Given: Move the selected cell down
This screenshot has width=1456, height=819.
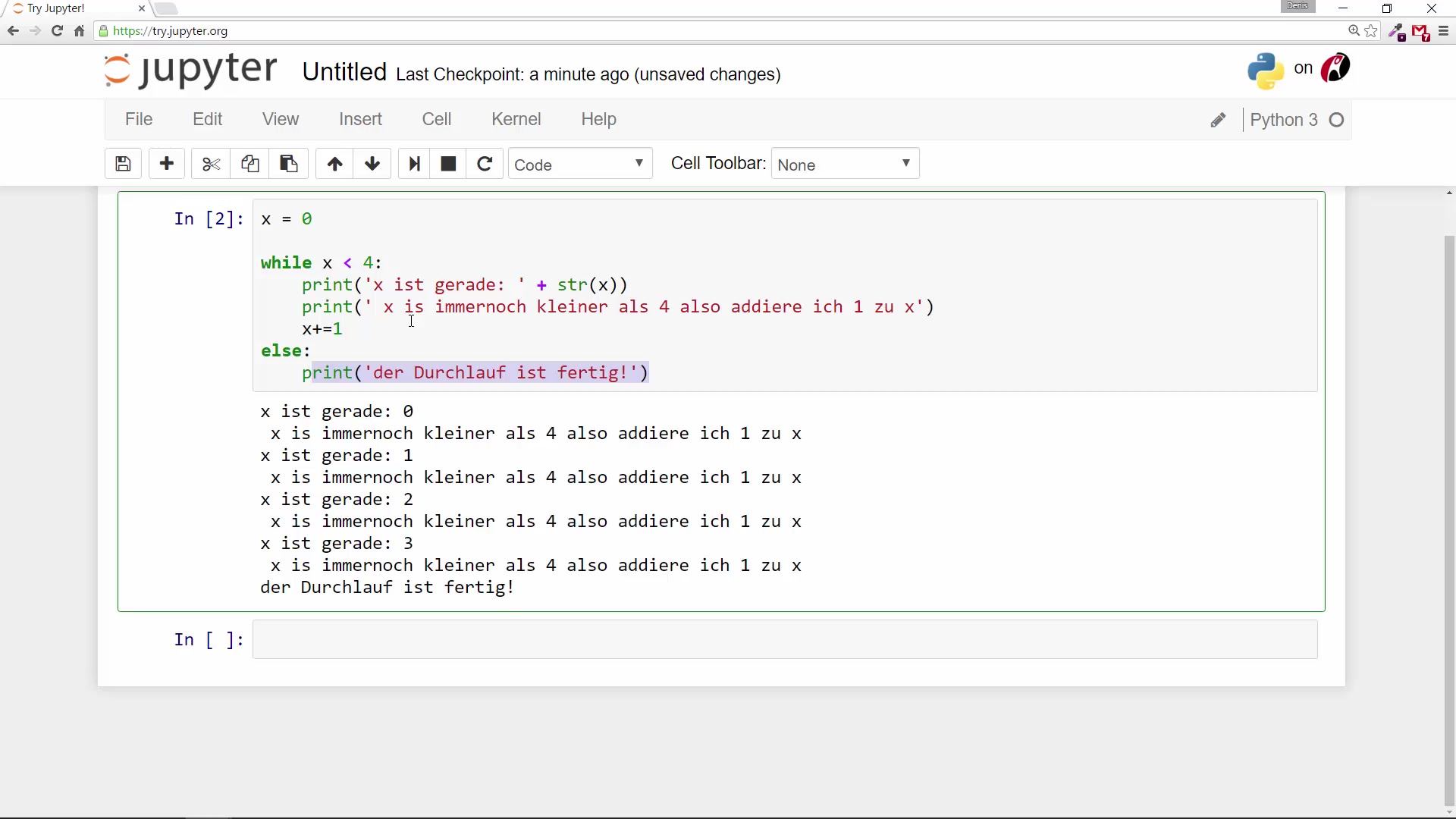Looking at the screenshot, I should (x=372, y=164).
